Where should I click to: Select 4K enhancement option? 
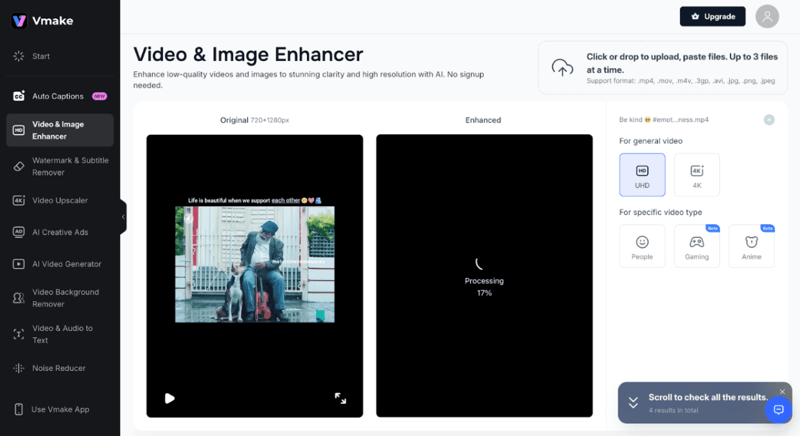click(x=696, y=175)
